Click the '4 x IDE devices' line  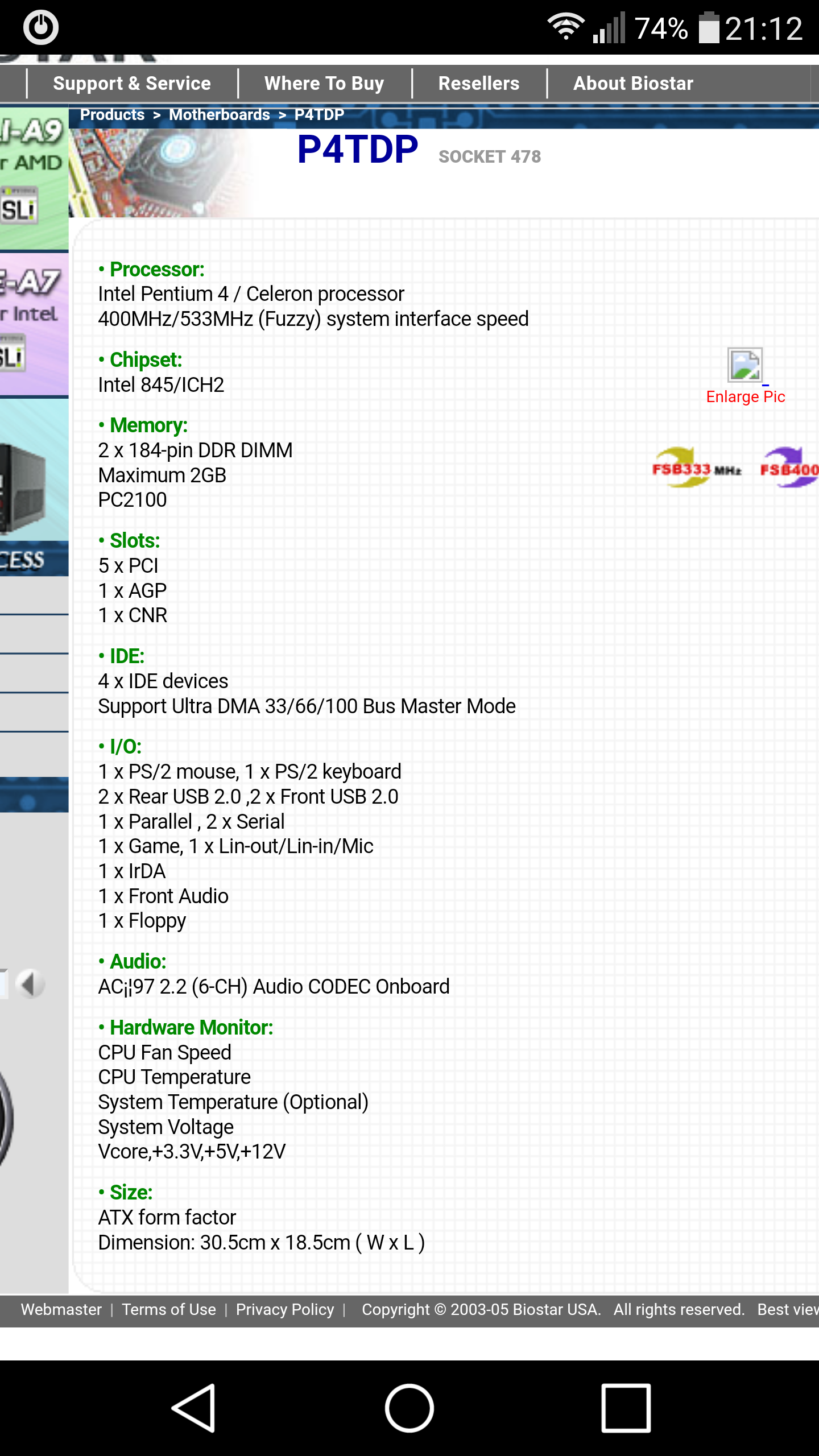coord(163,681)
